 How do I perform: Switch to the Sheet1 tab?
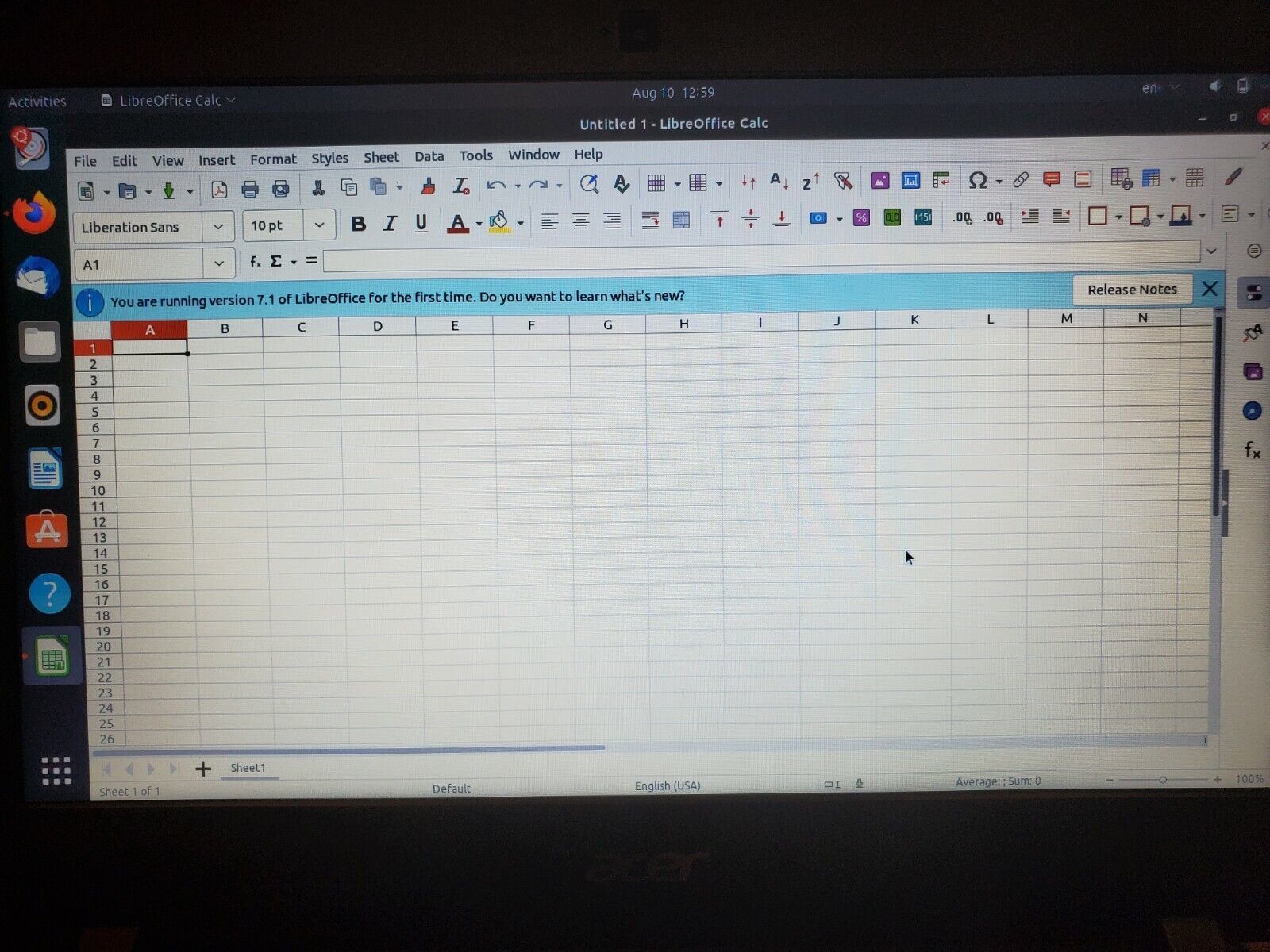point(248,768)
